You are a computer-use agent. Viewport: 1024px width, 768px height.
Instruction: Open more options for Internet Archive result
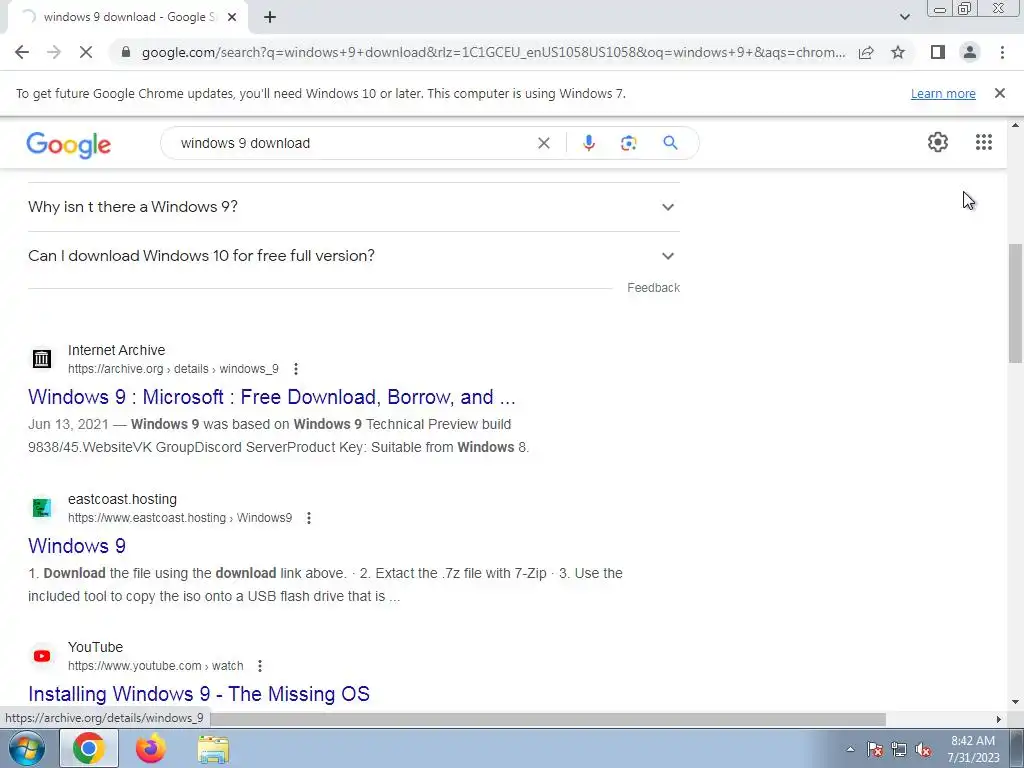296,369
